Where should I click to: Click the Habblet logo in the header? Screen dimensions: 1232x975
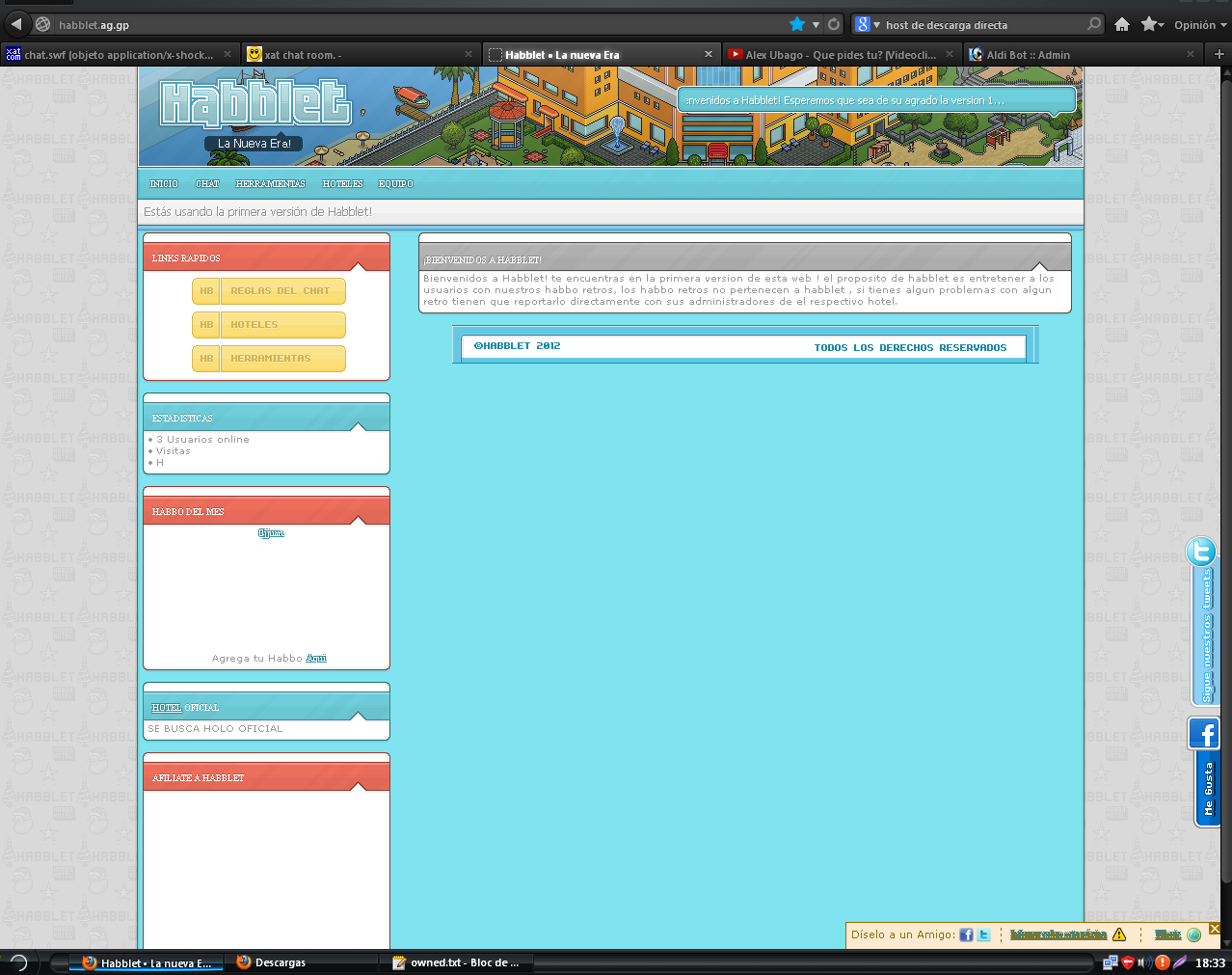point(254,105)
